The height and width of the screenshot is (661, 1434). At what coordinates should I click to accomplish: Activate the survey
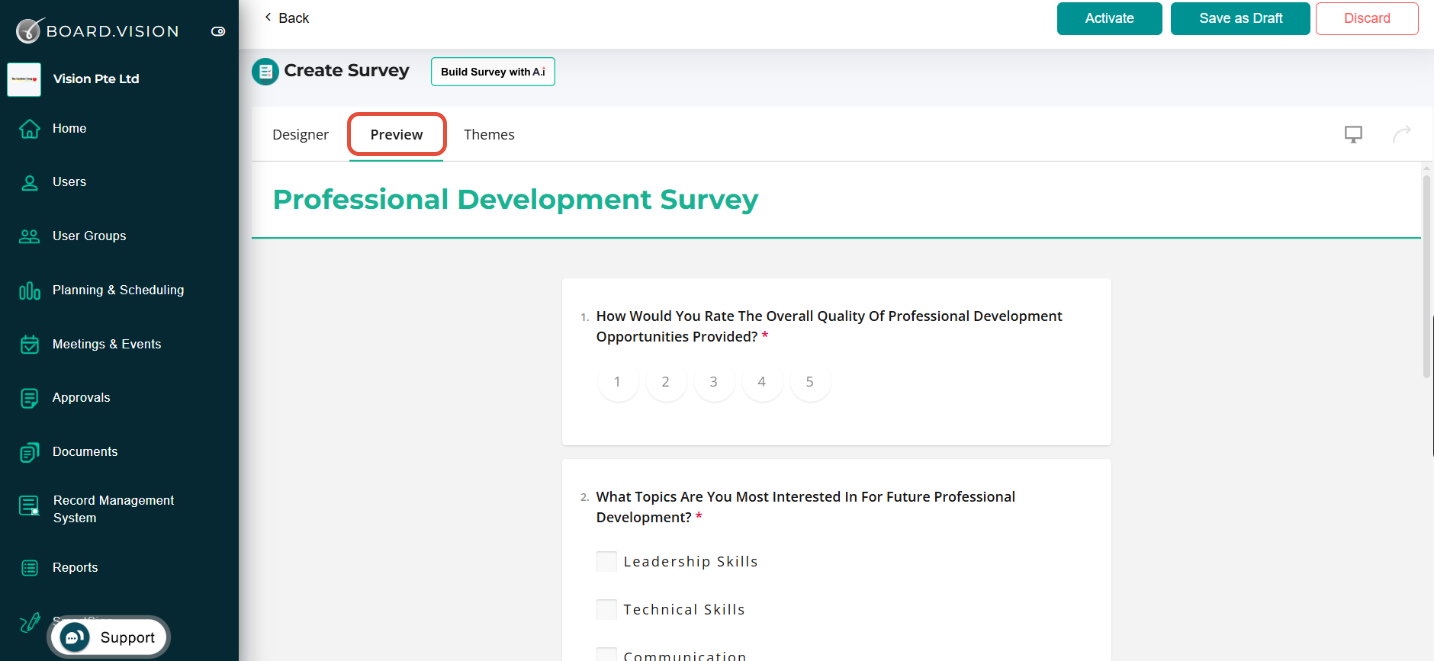1109,18
